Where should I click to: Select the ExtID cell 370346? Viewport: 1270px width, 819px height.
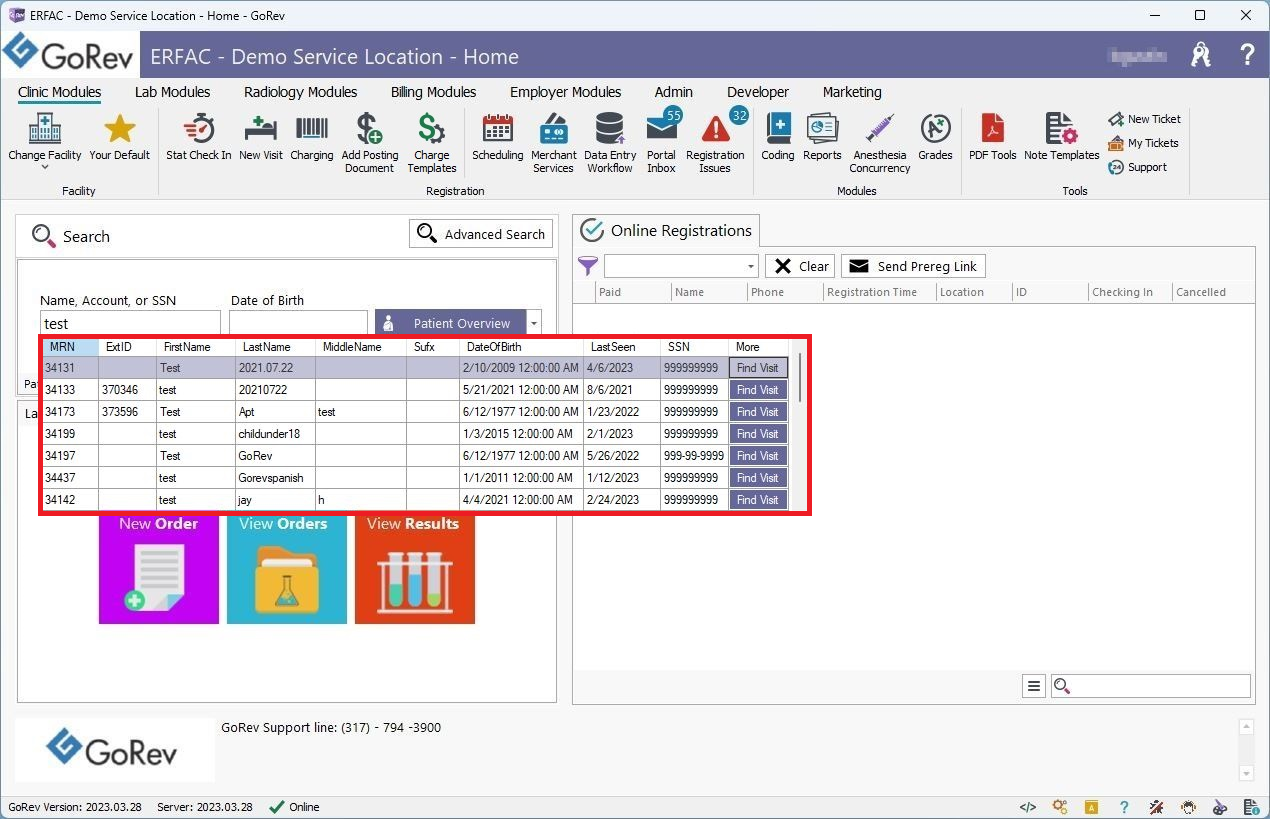click(127, 390)
